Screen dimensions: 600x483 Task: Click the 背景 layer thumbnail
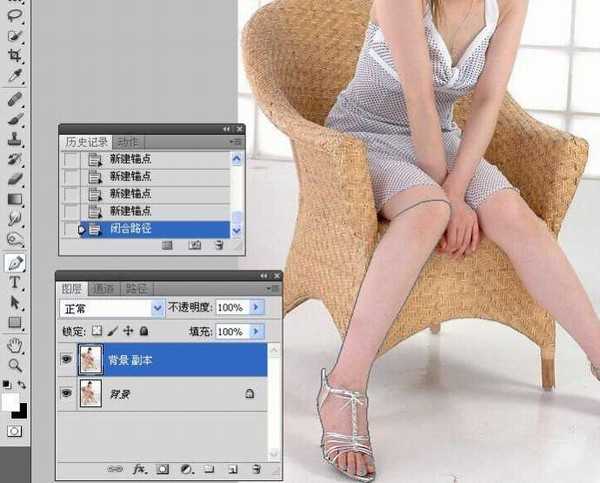click(90, 395)
